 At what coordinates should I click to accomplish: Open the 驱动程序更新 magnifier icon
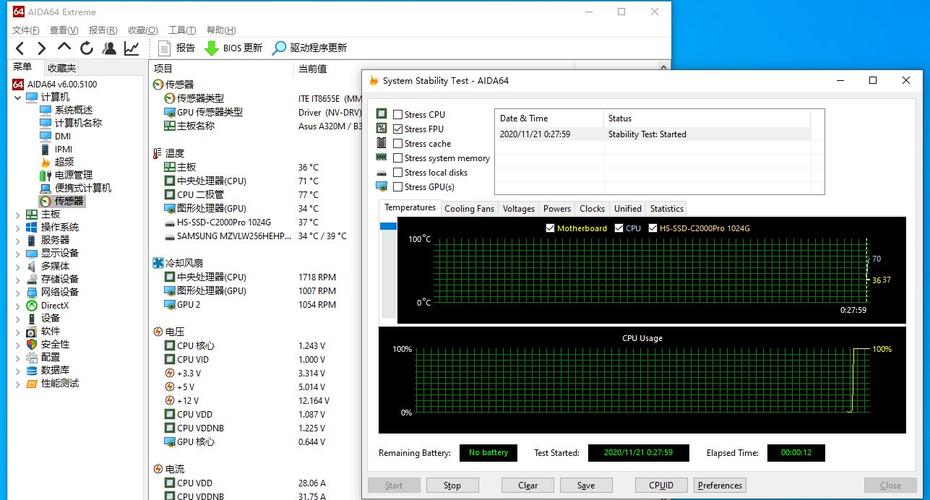tap(279, 48)
